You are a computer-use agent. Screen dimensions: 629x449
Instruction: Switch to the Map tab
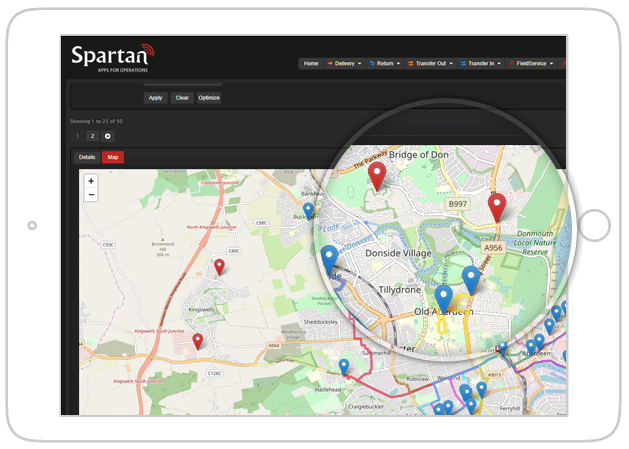[113, 157]
